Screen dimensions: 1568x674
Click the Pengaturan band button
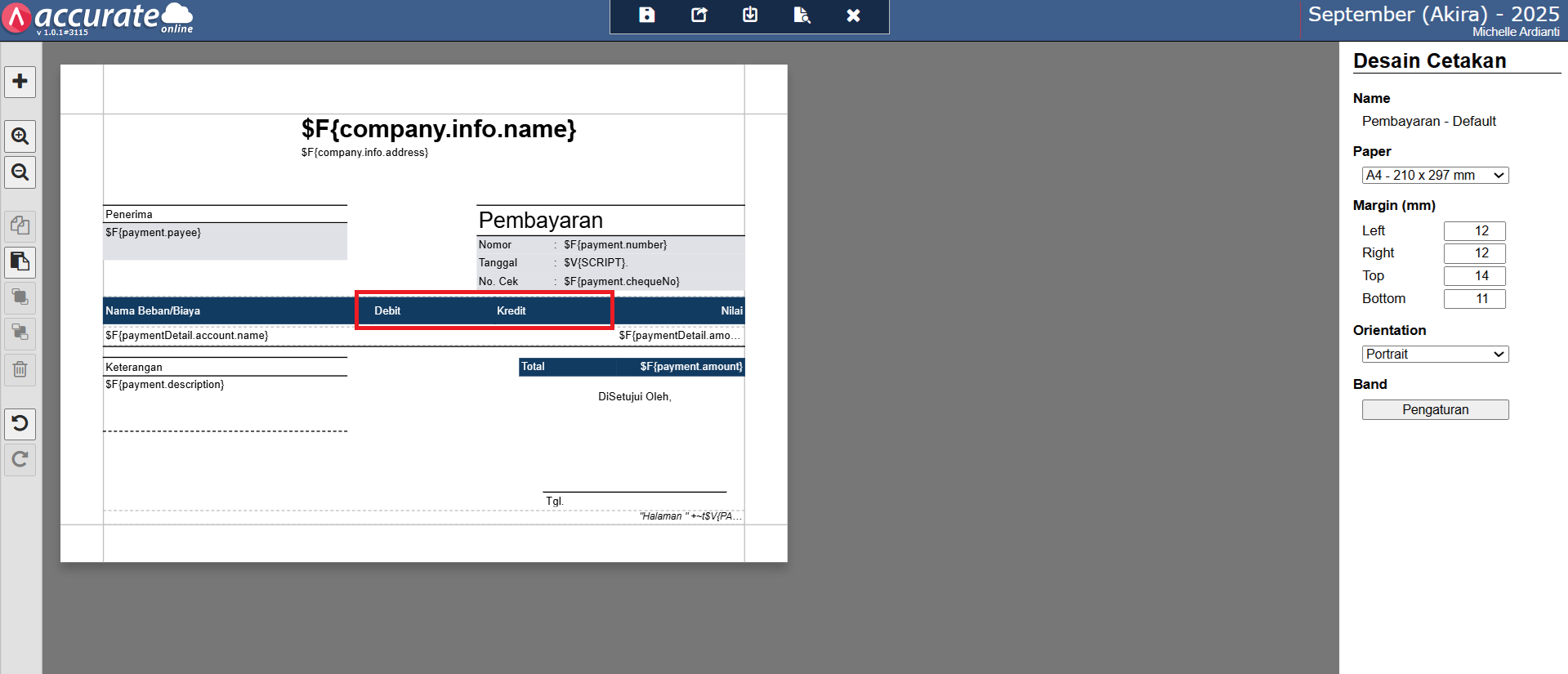[1434, 410]
